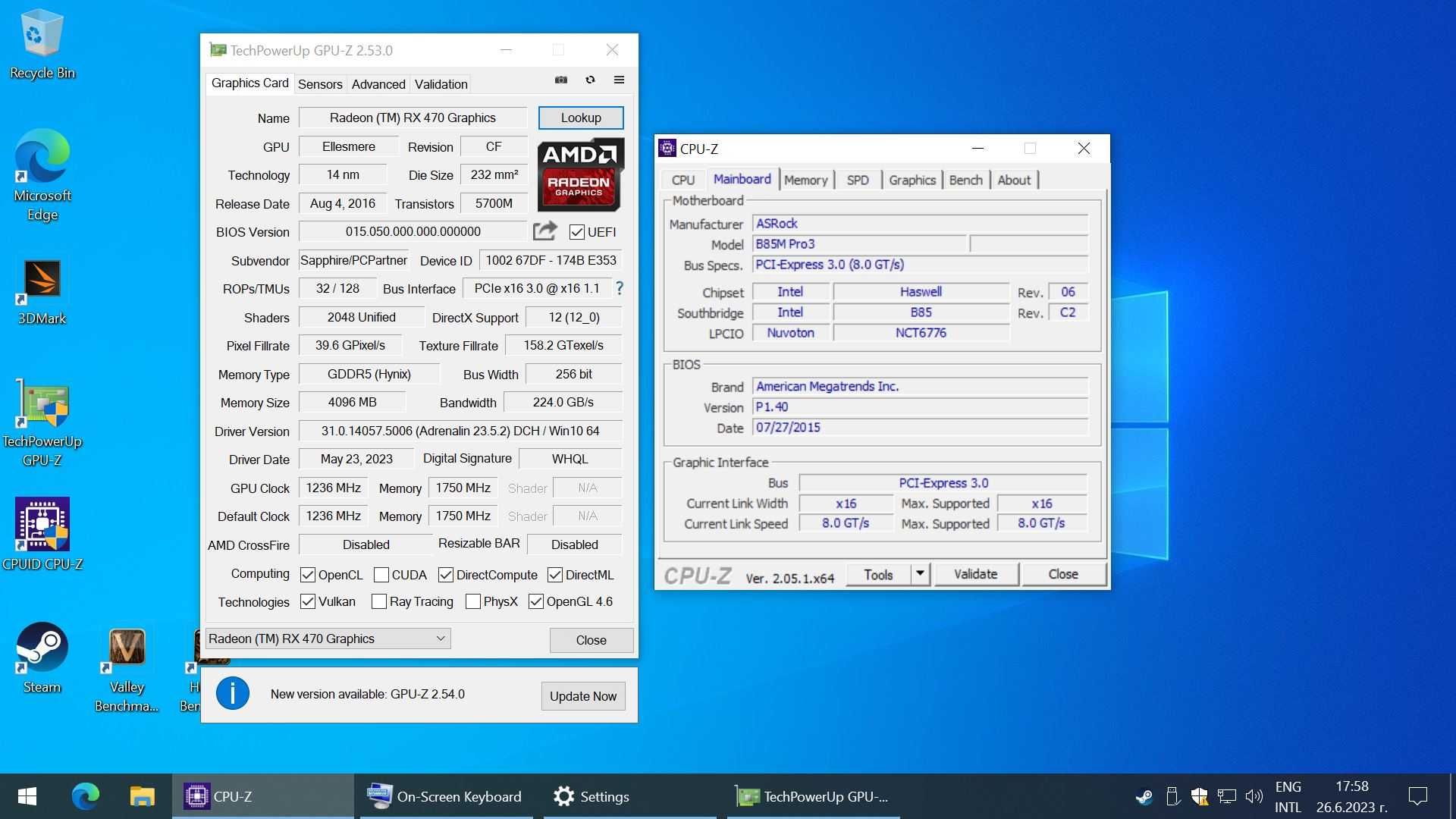The image size is (1456, 819).
Task: Select the CPUID CPU-Z desktop shortcut
Action: (42, 533)
